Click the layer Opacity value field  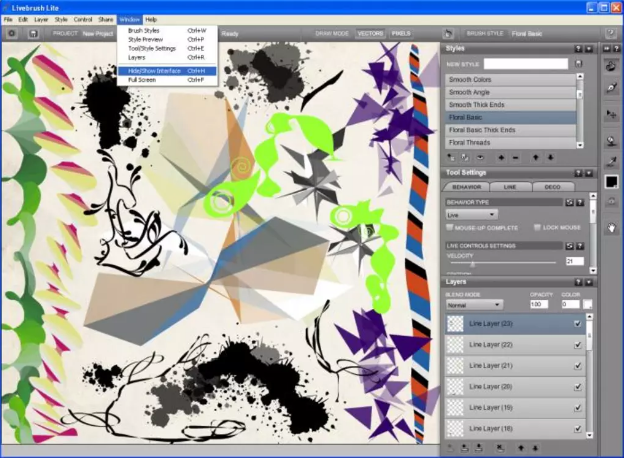[539, 304]
